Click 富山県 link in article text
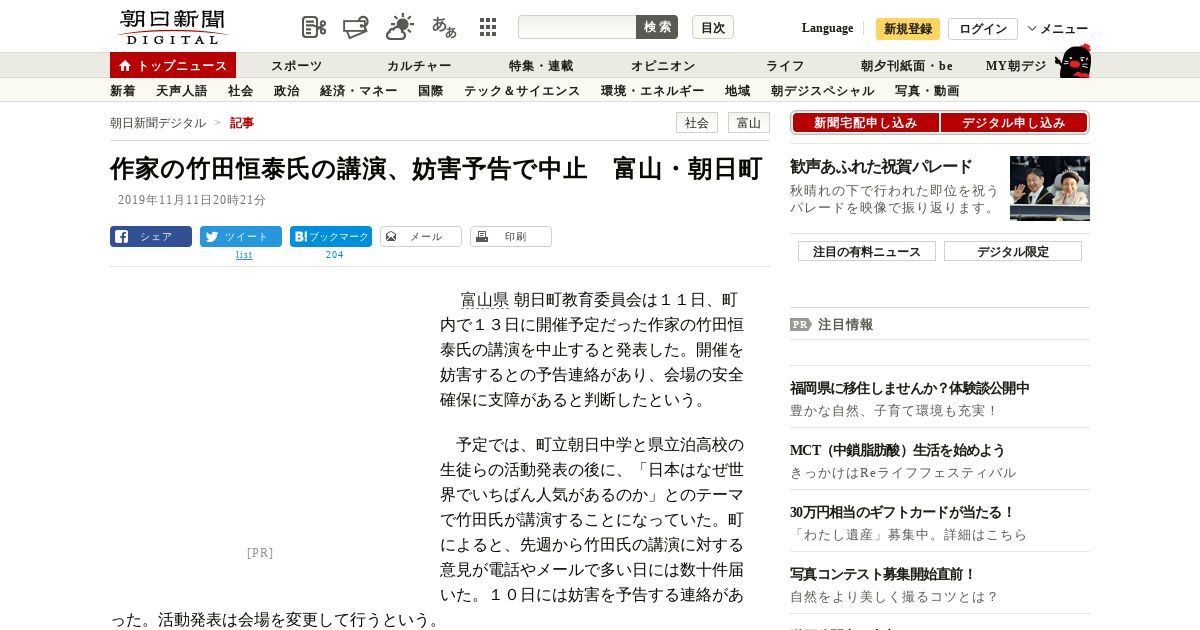Image resolution: width=1200 pixels, height=630 pixels. (x=484, y=300)
